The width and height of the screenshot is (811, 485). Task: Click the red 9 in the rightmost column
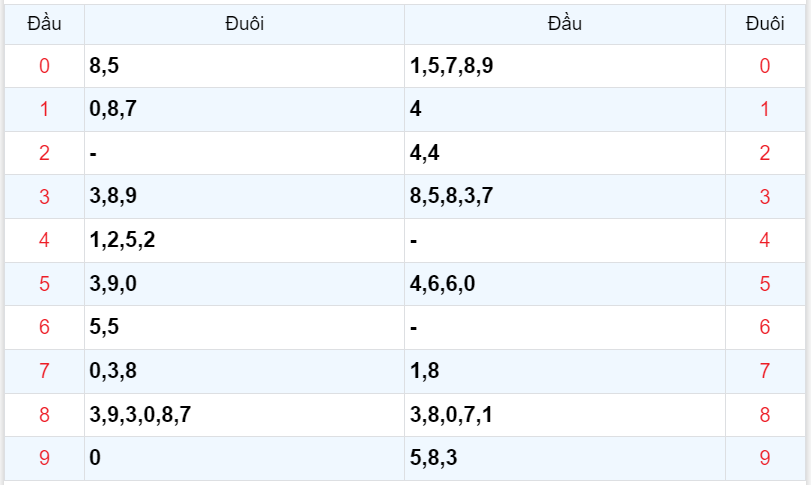click(765, 459)
